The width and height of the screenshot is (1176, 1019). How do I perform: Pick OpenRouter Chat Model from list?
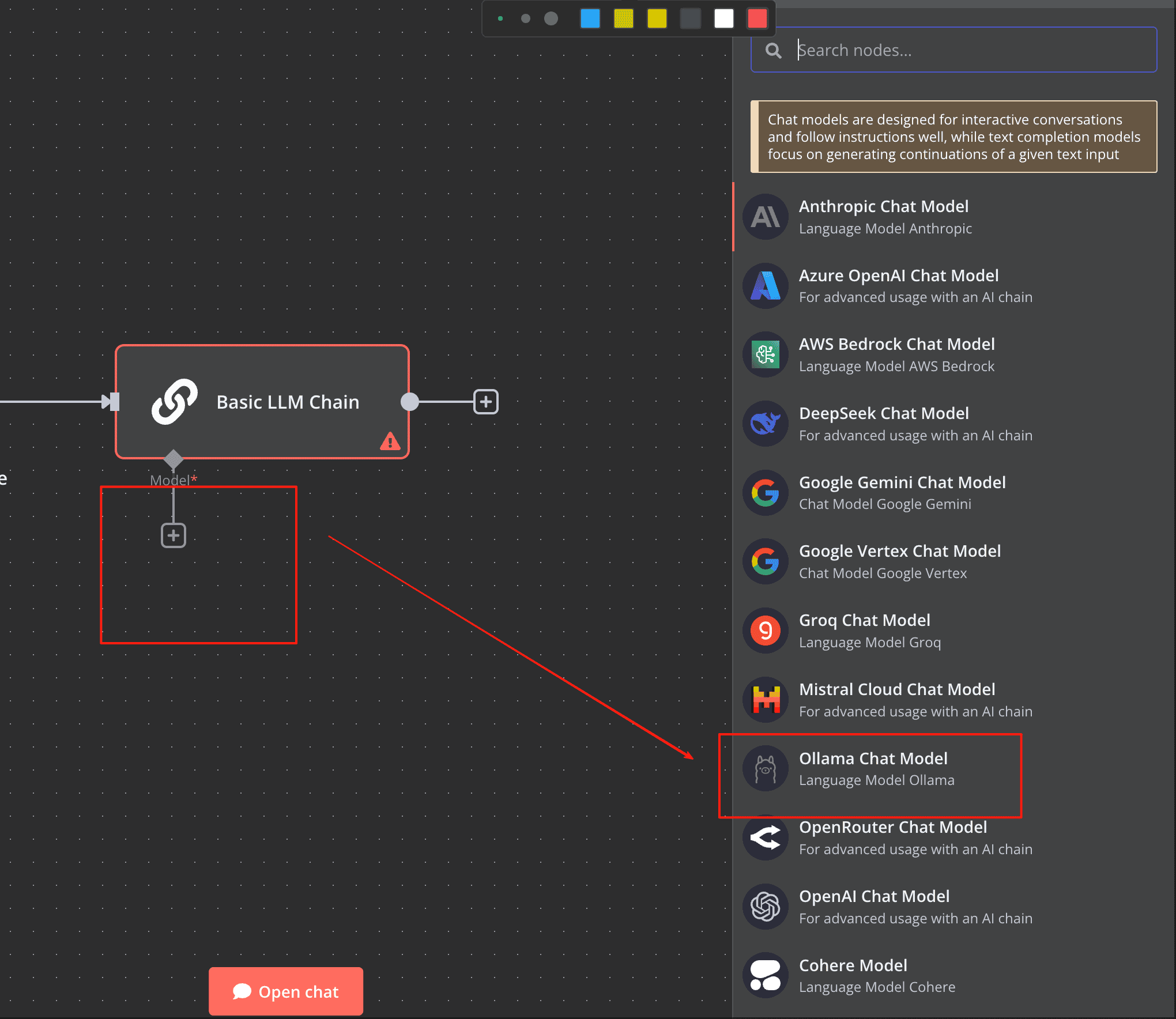892,837
